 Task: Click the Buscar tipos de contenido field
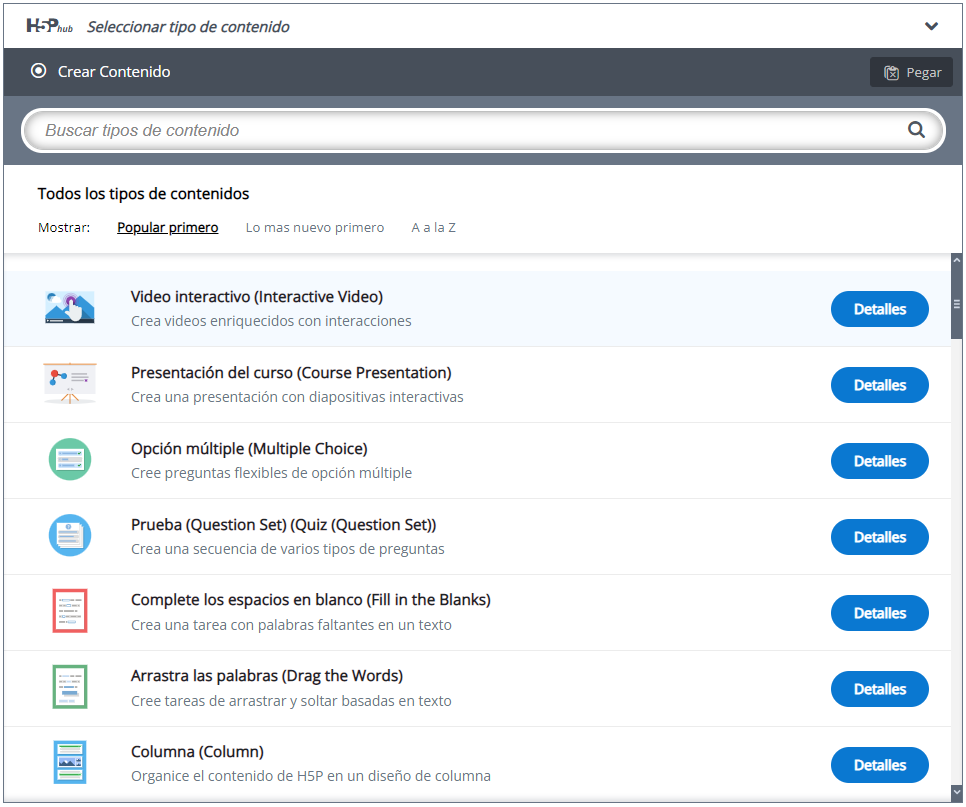pos(470,131)
